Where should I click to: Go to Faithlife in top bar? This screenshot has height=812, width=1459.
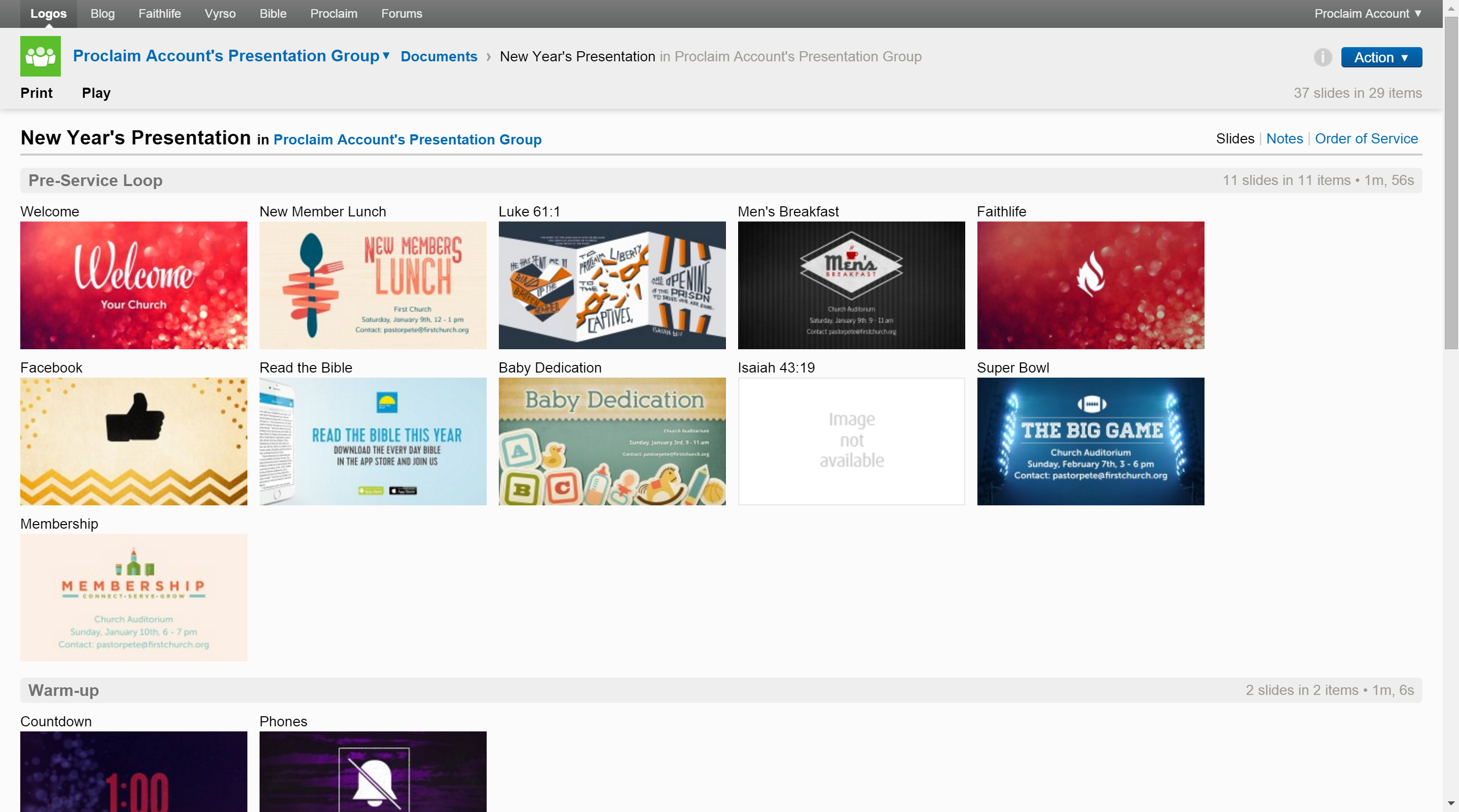[160, 14]
